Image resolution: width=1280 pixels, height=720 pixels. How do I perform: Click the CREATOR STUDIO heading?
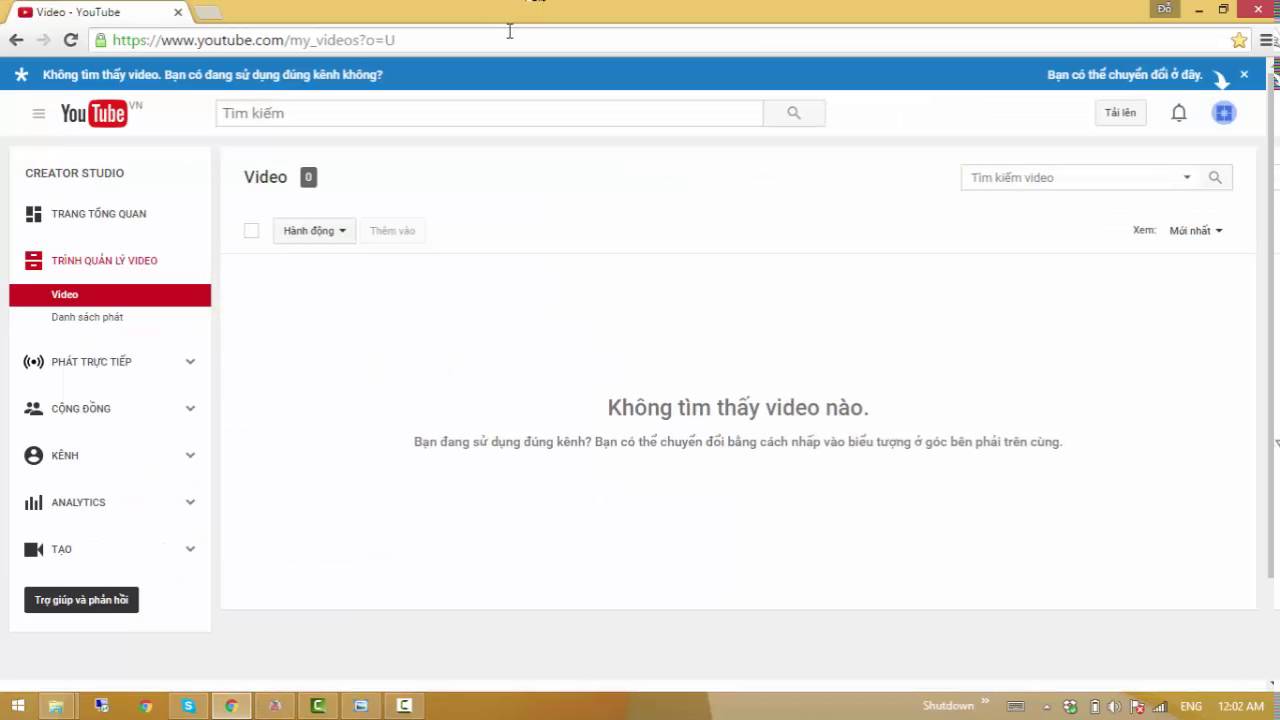[75, 173]
